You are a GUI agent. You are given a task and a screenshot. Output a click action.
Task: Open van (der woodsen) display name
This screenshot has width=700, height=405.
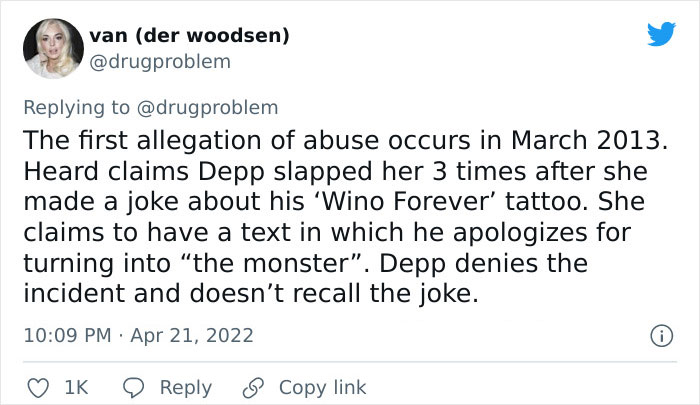tap(189, 36)
